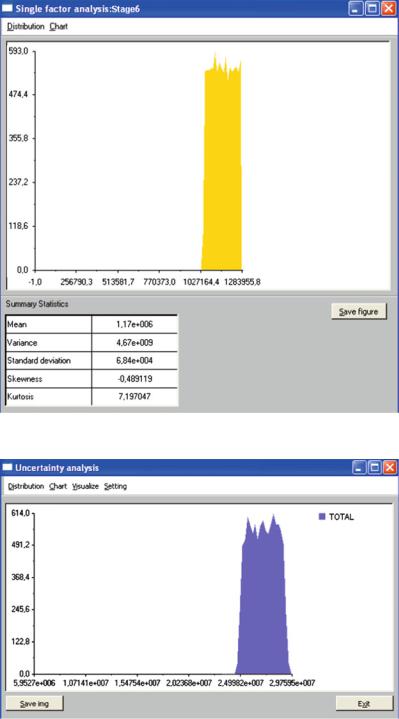Viewport: 399px width, 719px height.
Task: Click the TOTAL legend color swatch
Action: [x=321, y=517]
